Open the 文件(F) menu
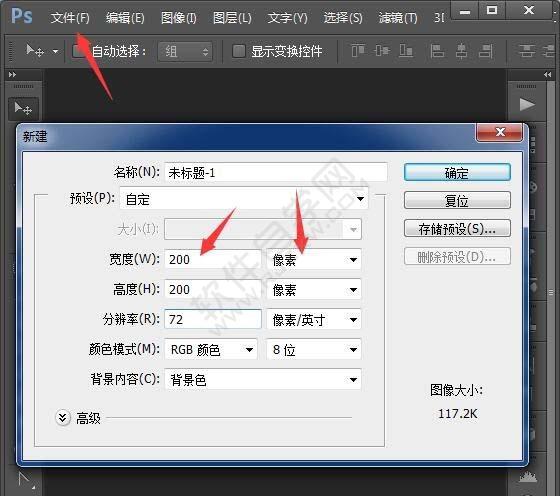 point(70,17)
